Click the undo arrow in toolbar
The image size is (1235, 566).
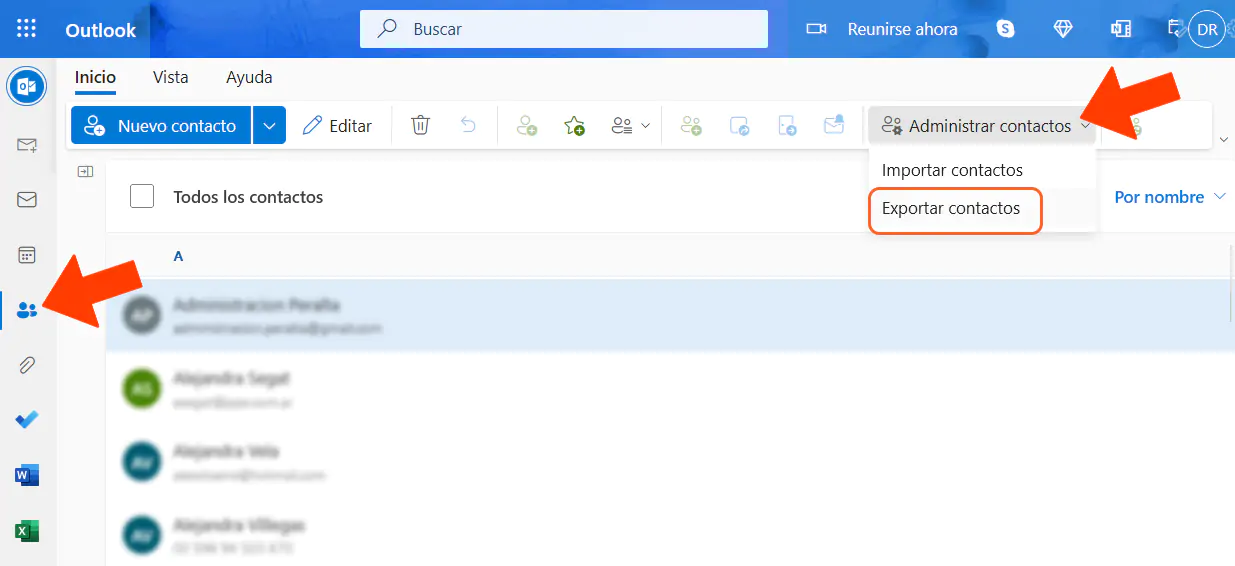467,126
